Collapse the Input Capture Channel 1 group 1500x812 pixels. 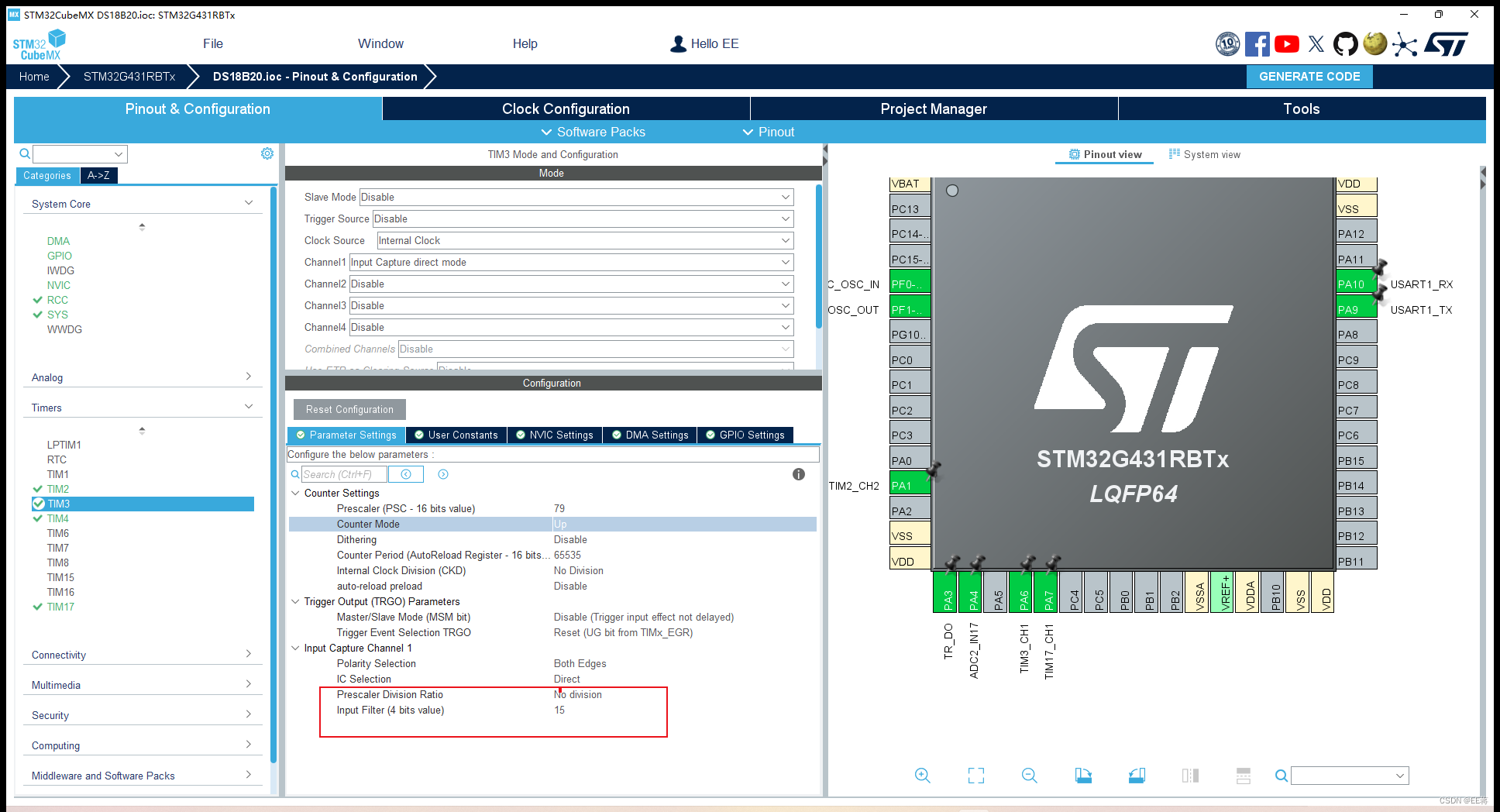(295, 648)
